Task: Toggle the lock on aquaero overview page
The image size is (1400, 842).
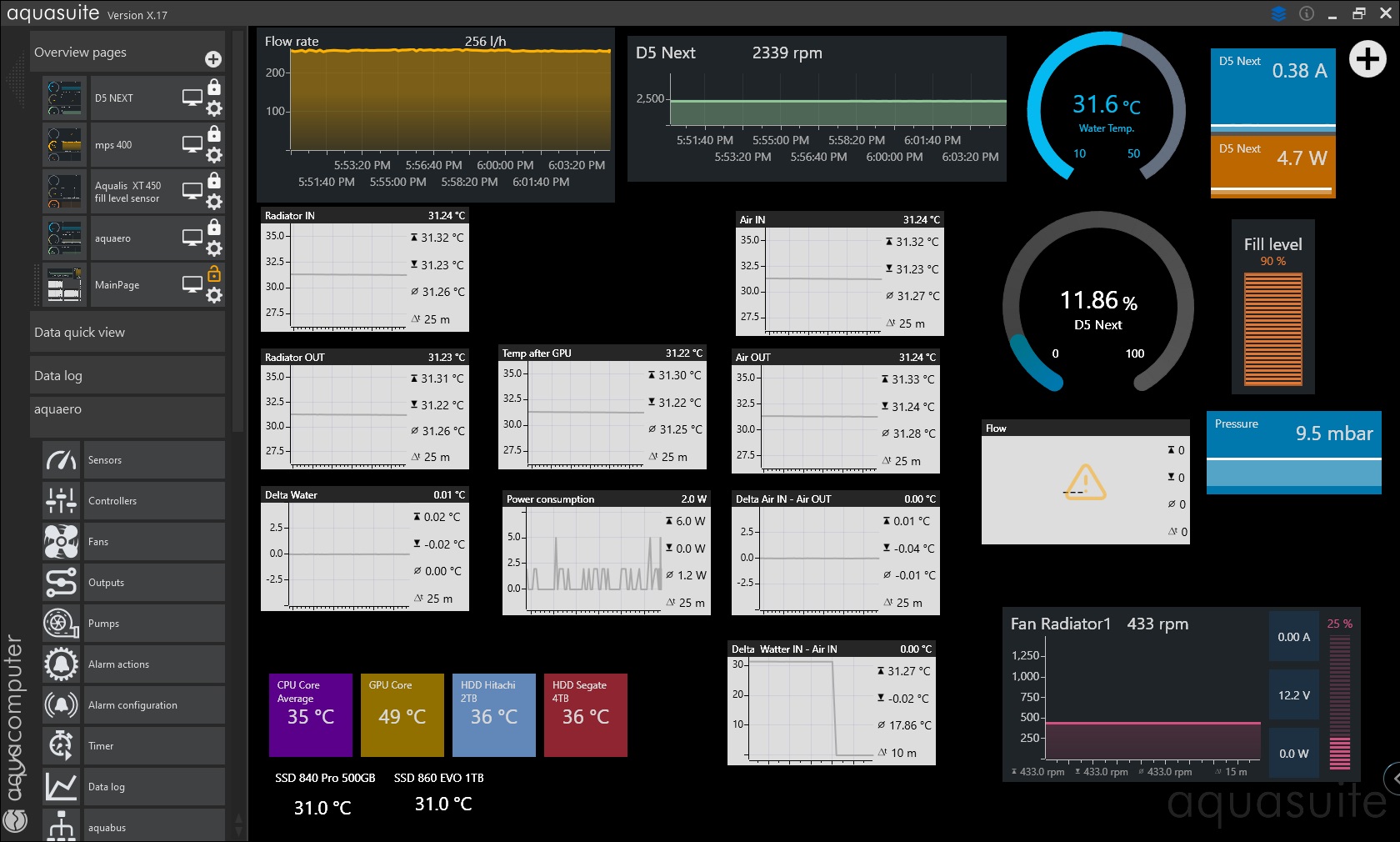Action: coord(214,227)
